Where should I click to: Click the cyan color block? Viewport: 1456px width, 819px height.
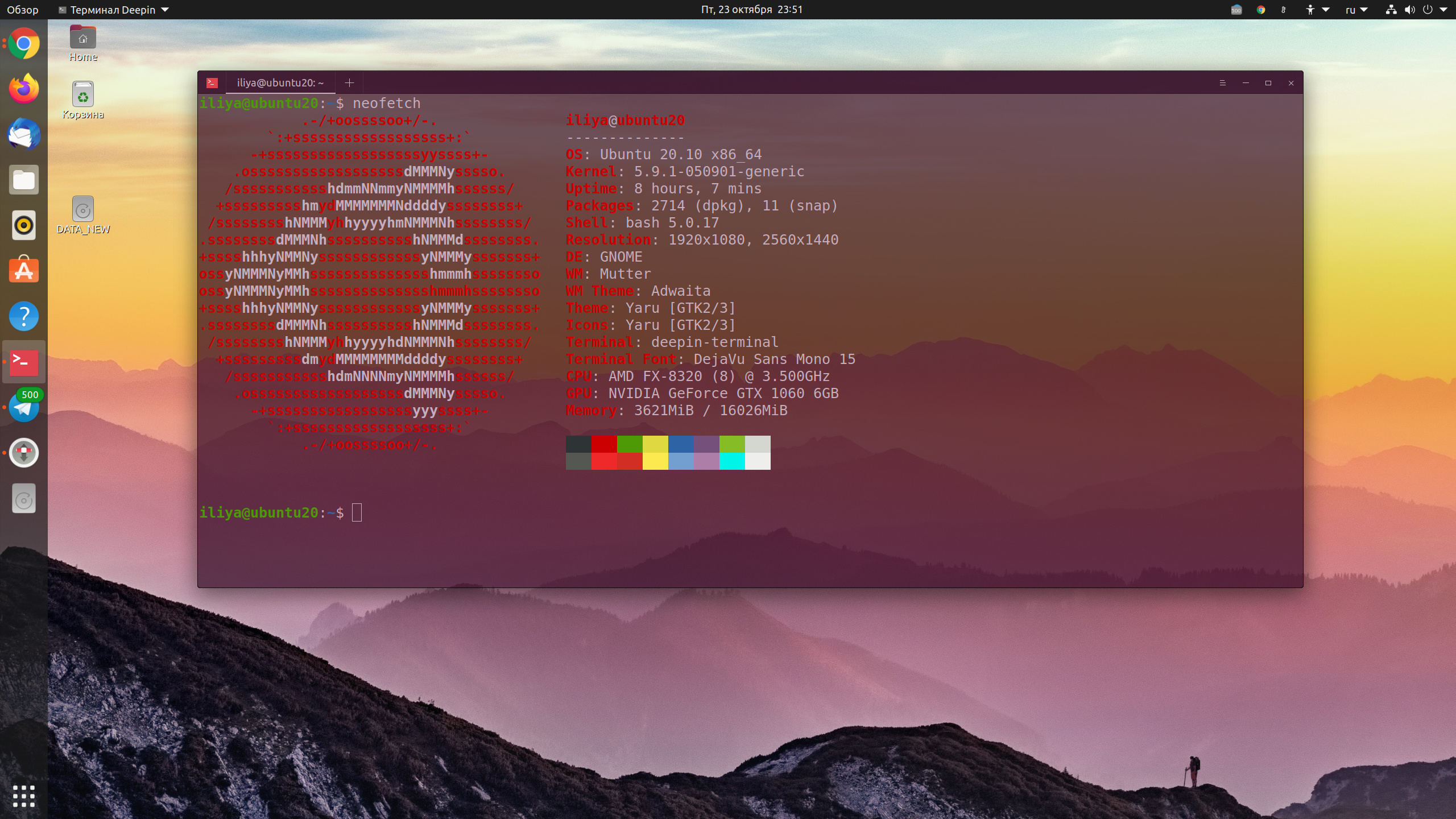click(x=732, y=461)
